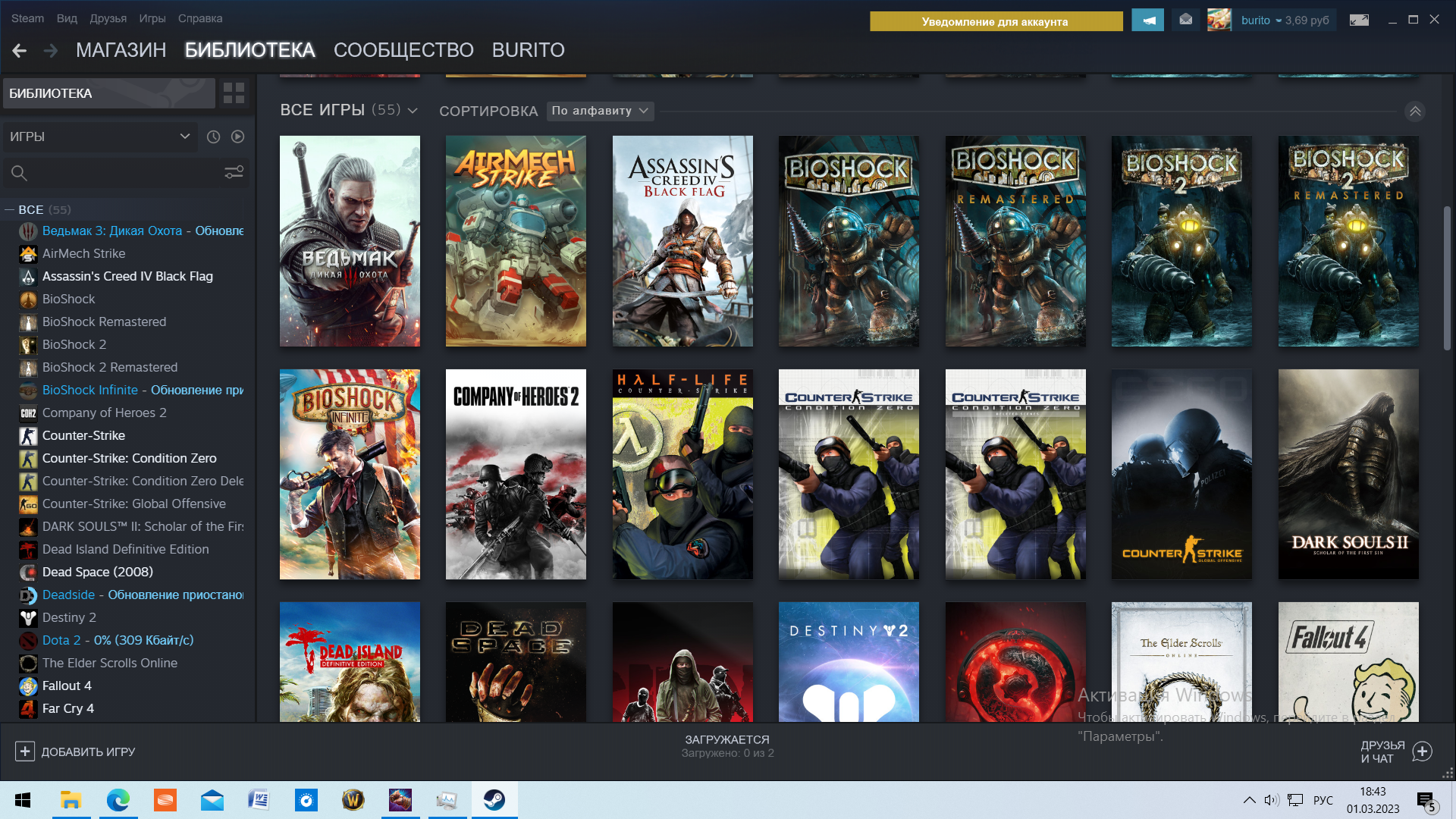Open AirMech Strike cover thumbnail
1456x819 pixels.
tap(516, 241)
